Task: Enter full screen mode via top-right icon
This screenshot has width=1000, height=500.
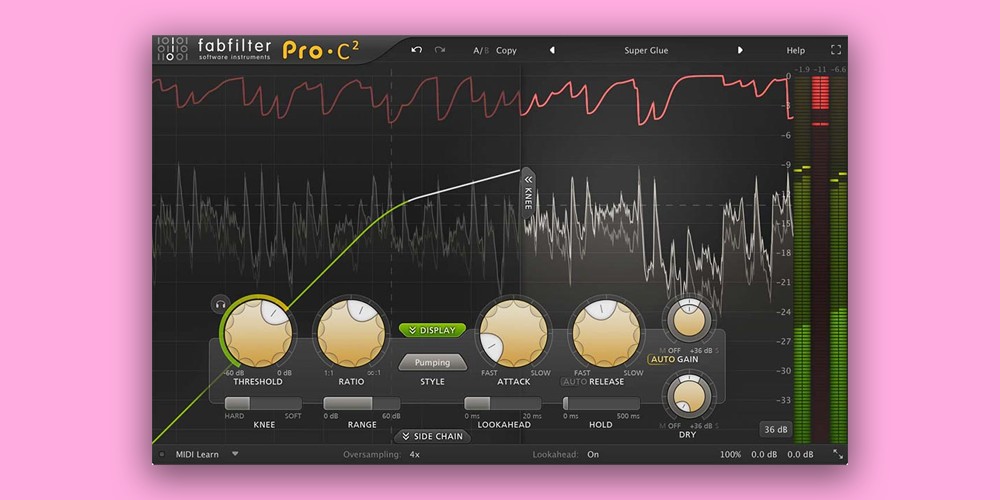Action: tap(836, 50)
